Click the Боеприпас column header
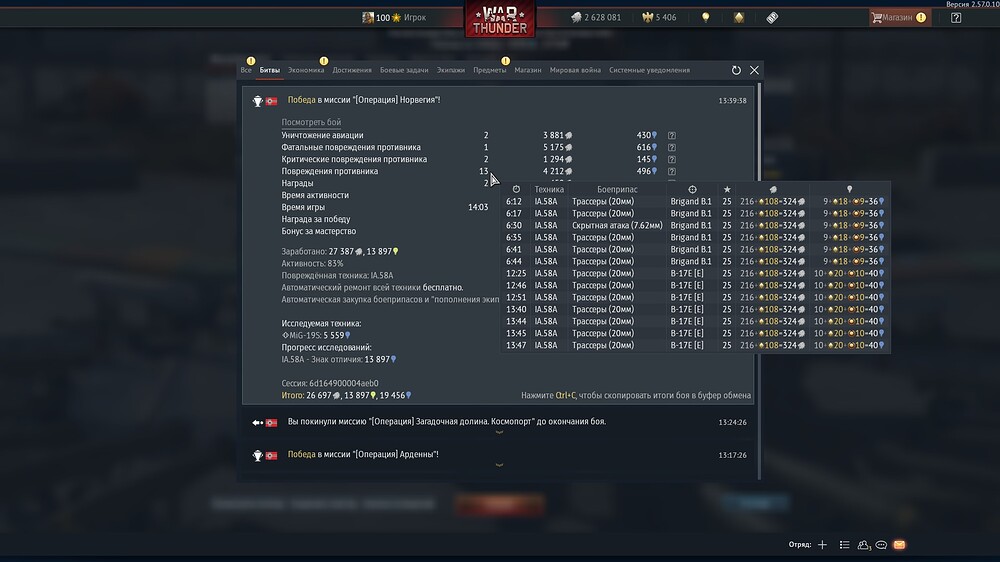This screenshot has height=562, width=1000. [617, 189]
